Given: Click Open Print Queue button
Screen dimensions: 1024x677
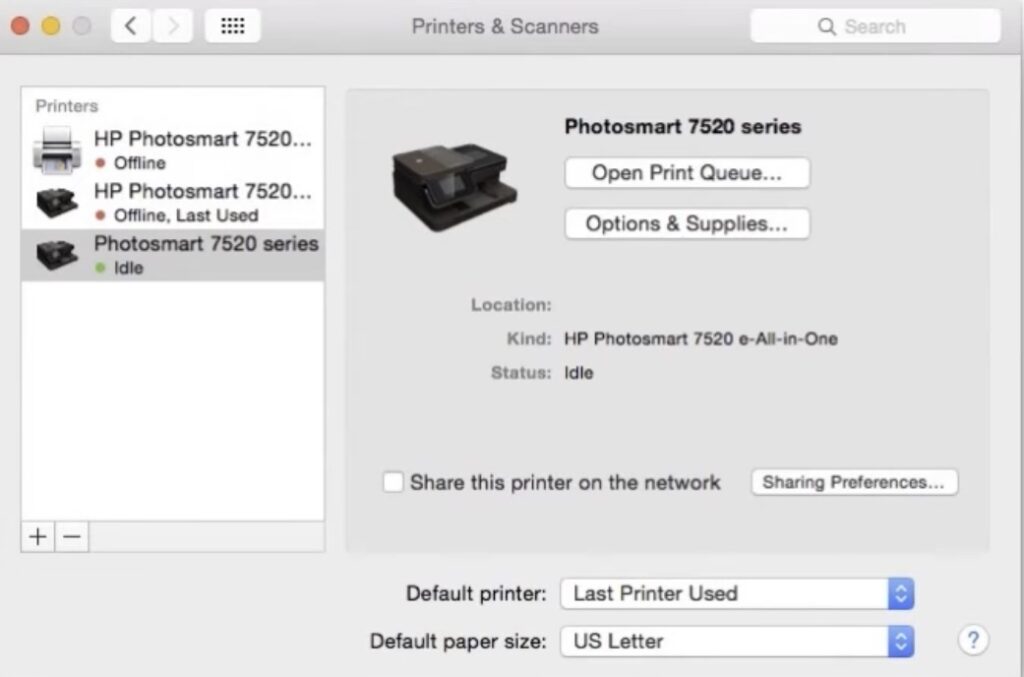Looking at the screenshot, I should coord(686,172).
